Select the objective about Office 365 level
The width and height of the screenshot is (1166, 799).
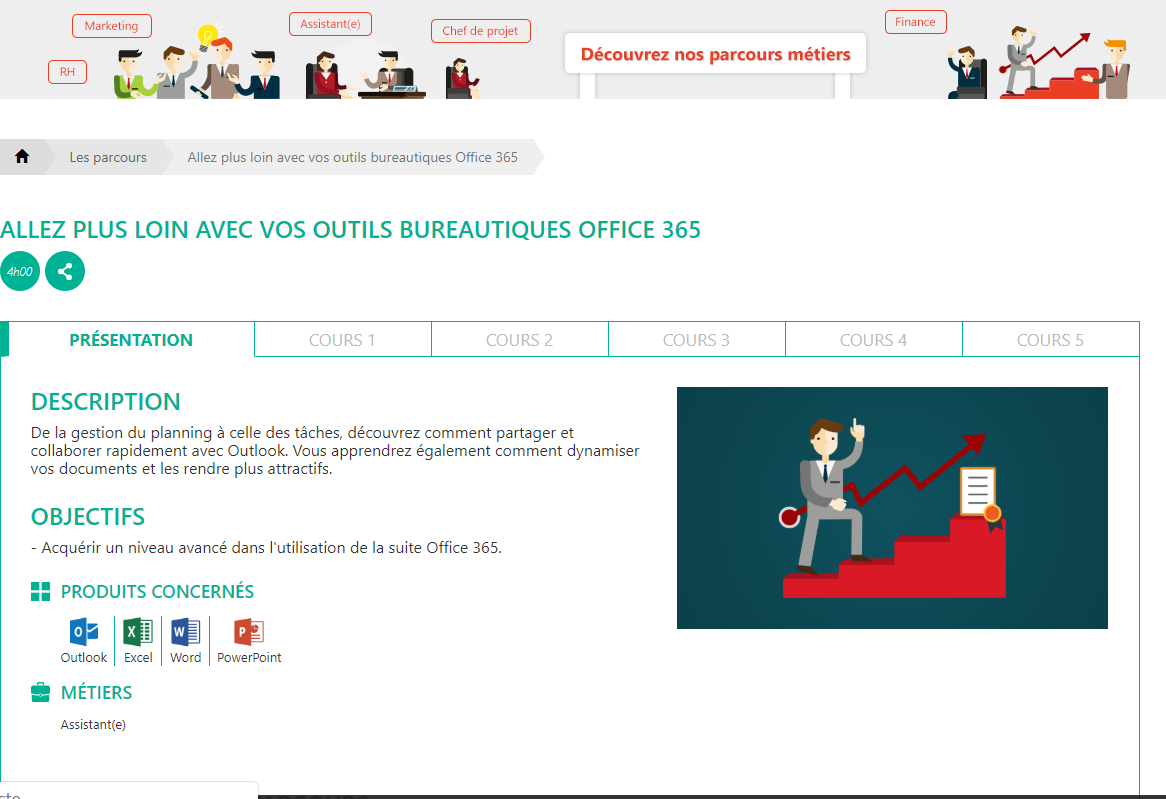click(266, 548)
